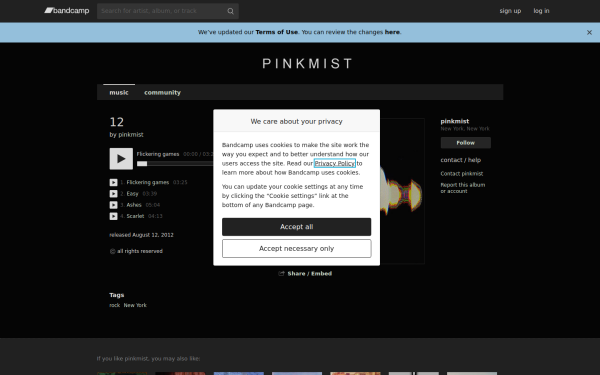
Task: Open the 'Report this album or account' link
Action: [x=463, y=188]
